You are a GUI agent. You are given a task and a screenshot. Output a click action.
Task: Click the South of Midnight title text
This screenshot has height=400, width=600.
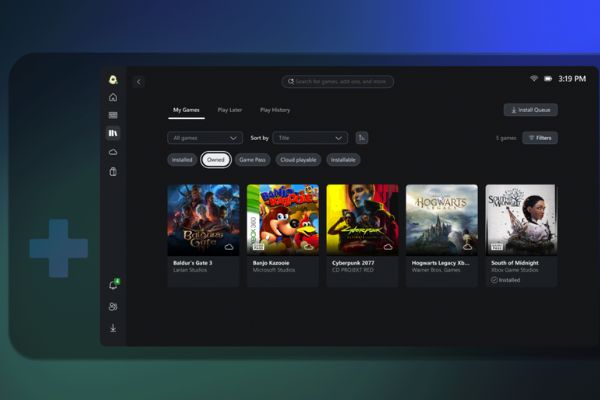click(515, 263)
